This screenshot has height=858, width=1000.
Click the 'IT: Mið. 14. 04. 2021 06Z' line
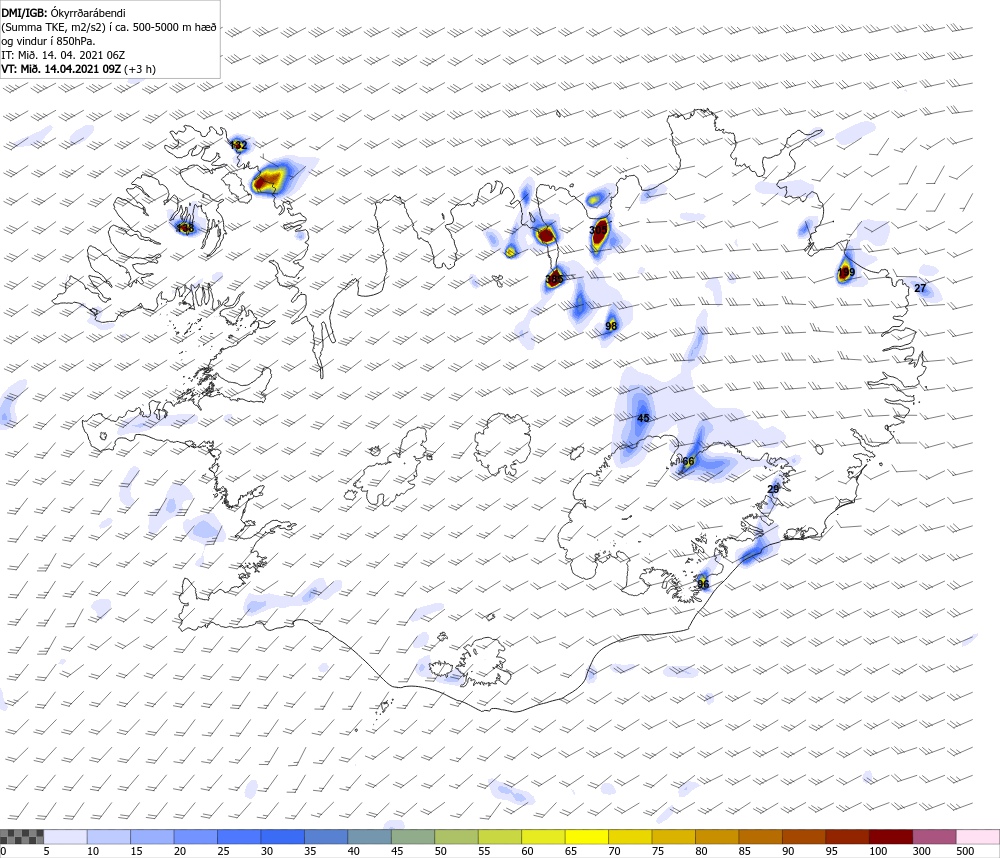[63, 55]
